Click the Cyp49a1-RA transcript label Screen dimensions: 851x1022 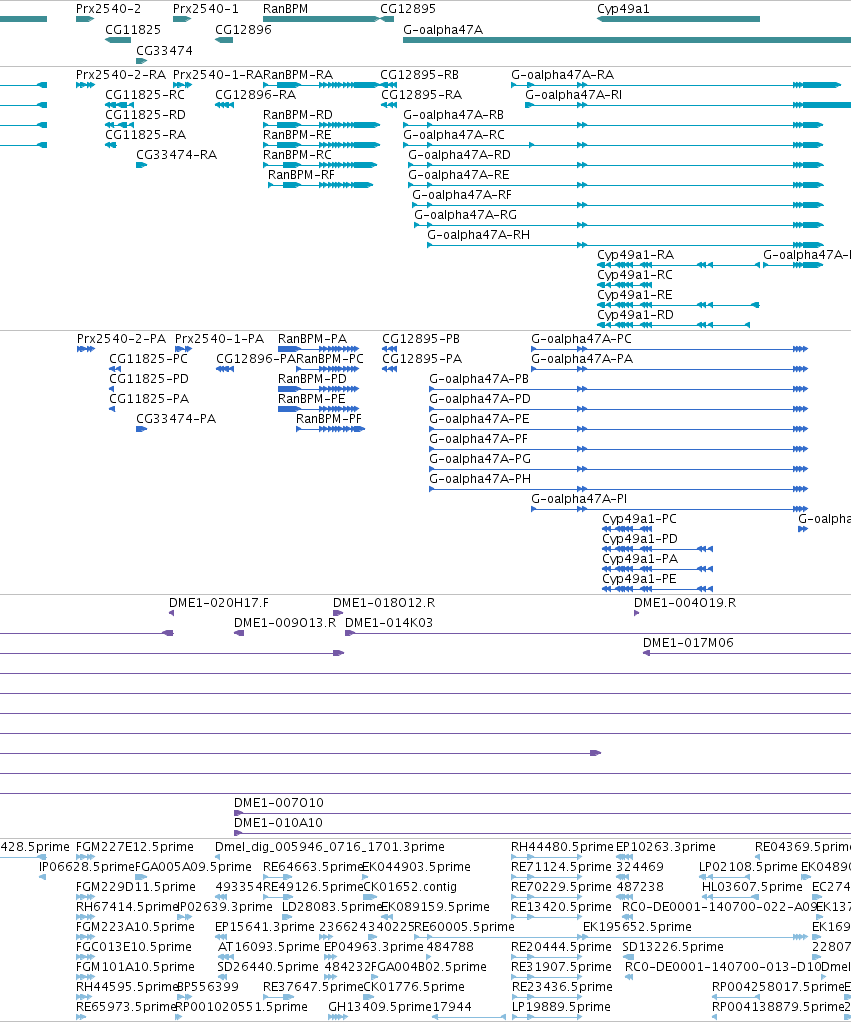point(635,255)
